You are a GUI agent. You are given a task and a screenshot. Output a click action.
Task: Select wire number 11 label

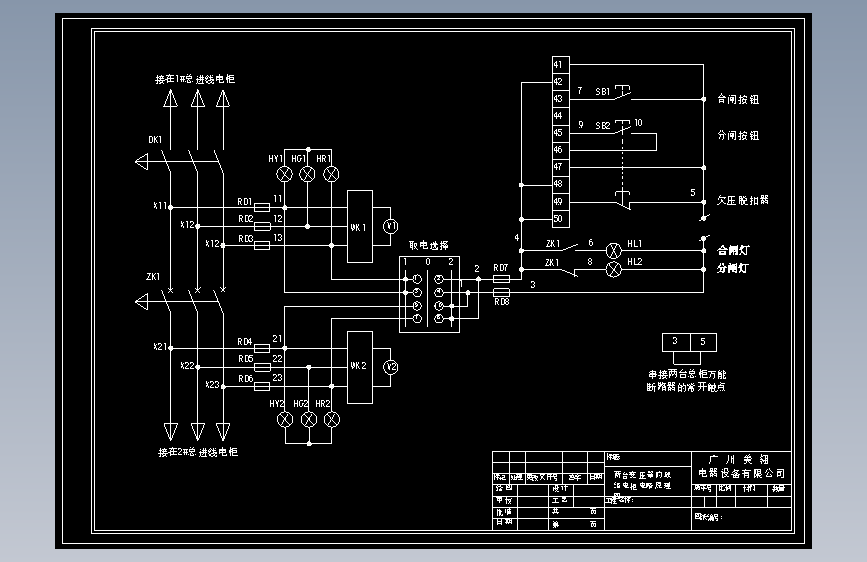click(x=278, y=199)
